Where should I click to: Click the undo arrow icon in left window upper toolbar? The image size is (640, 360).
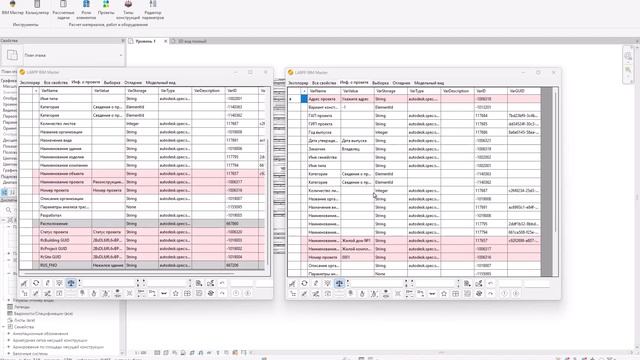tap(222, 283)
